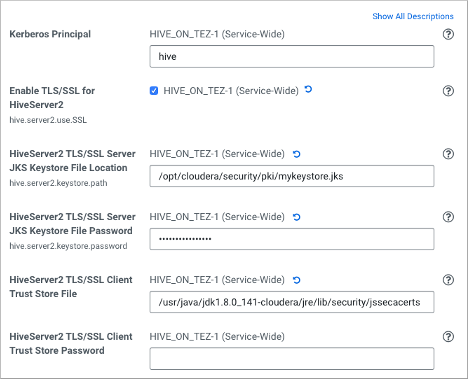Reset Keystore File Password to default
Image resolution: width=468 pixels, height=379 pixels.
(296, 217)
